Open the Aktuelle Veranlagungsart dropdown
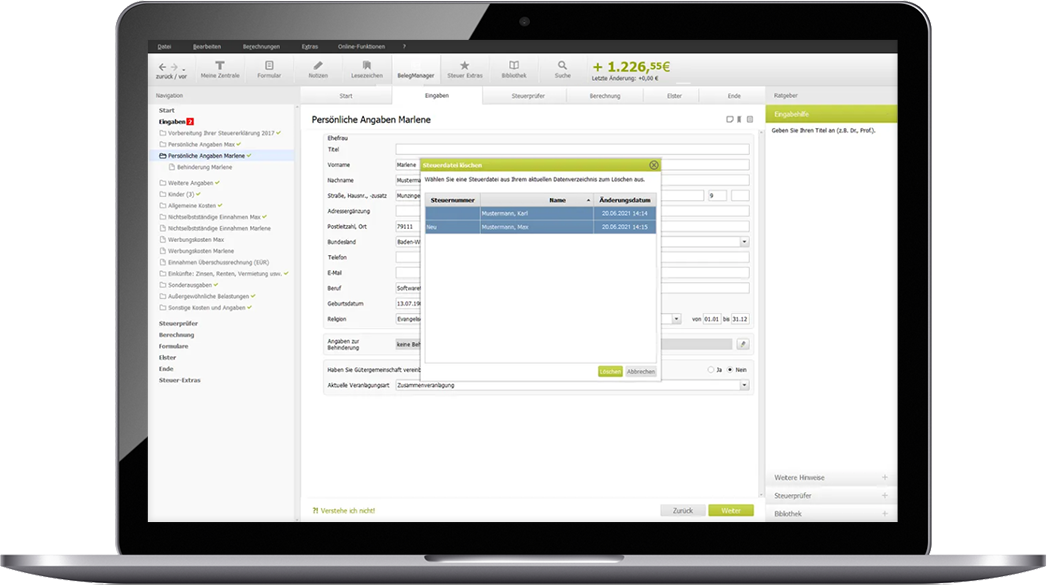The width and height of the screenshot is (1047, 585). click(744, 385)
